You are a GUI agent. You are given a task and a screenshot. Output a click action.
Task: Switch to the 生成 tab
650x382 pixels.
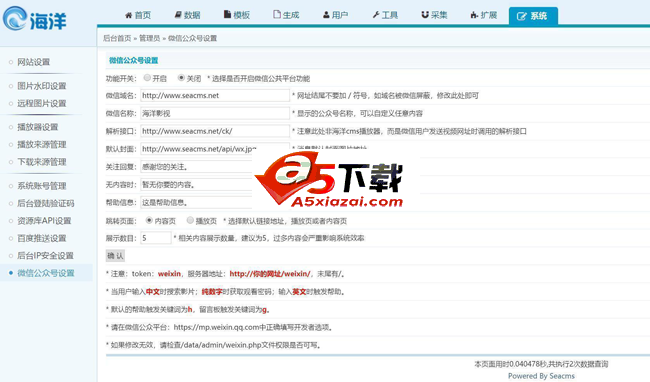(286, 15)
